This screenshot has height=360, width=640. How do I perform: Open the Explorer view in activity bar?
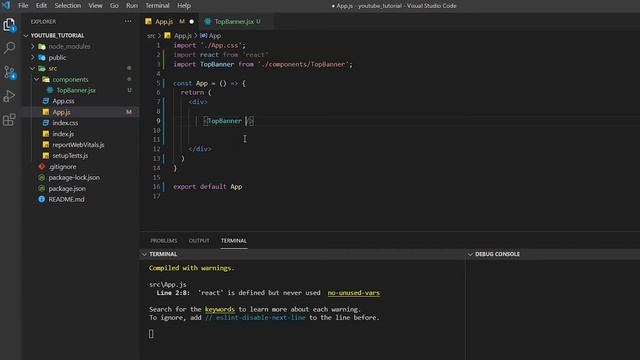[9, 25]
